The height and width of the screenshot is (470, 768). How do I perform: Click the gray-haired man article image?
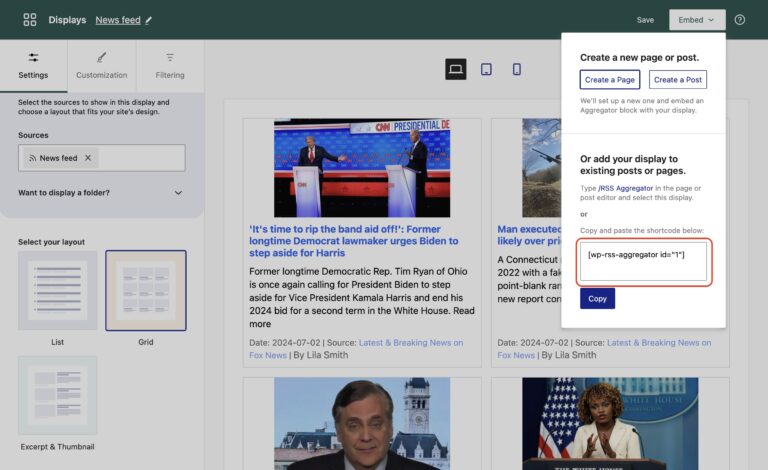click(x=362, y=423)
